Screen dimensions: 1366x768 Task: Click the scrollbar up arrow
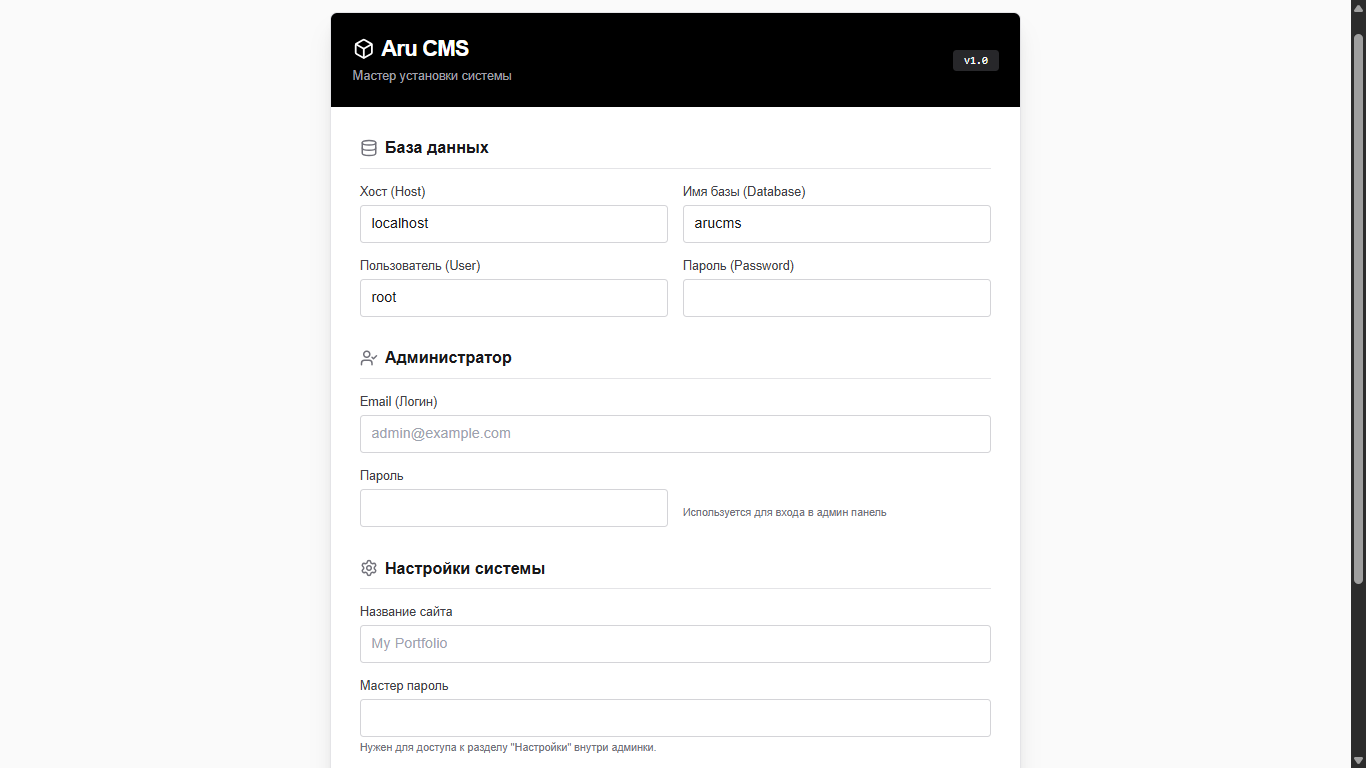click(1358, 8)
